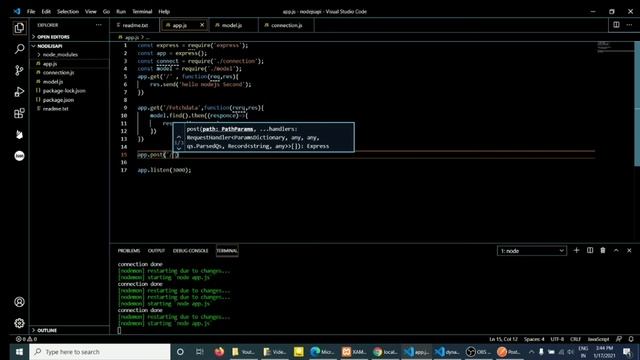Click the feedback icon in status bar

619,339
